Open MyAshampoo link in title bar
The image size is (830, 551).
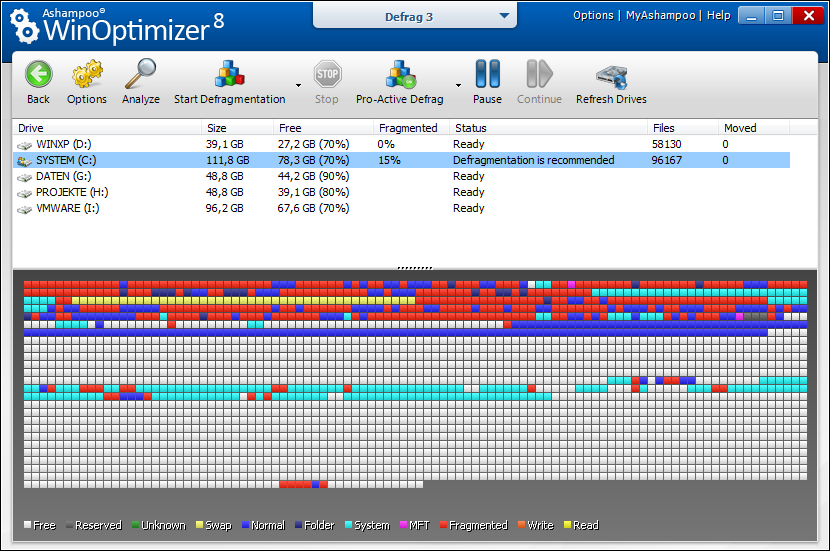tap(660, 15)
